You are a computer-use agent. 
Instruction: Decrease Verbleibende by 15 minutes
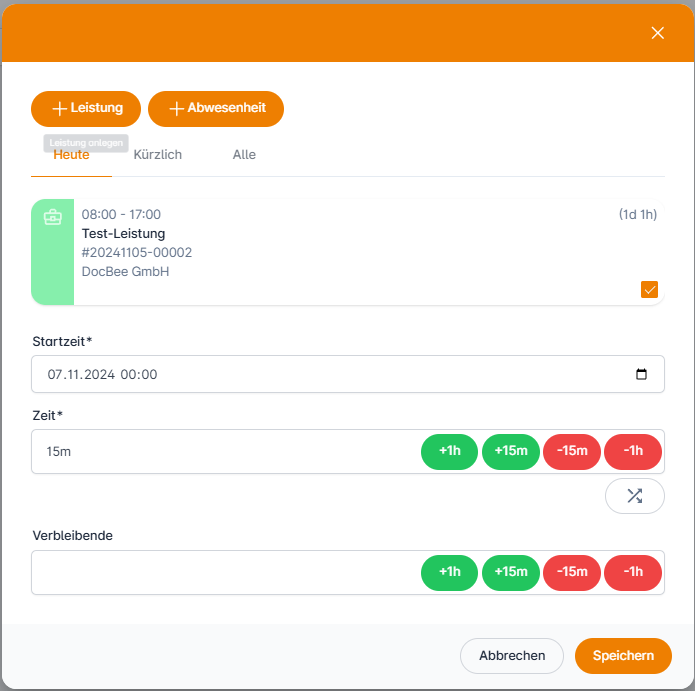point(571,572)
